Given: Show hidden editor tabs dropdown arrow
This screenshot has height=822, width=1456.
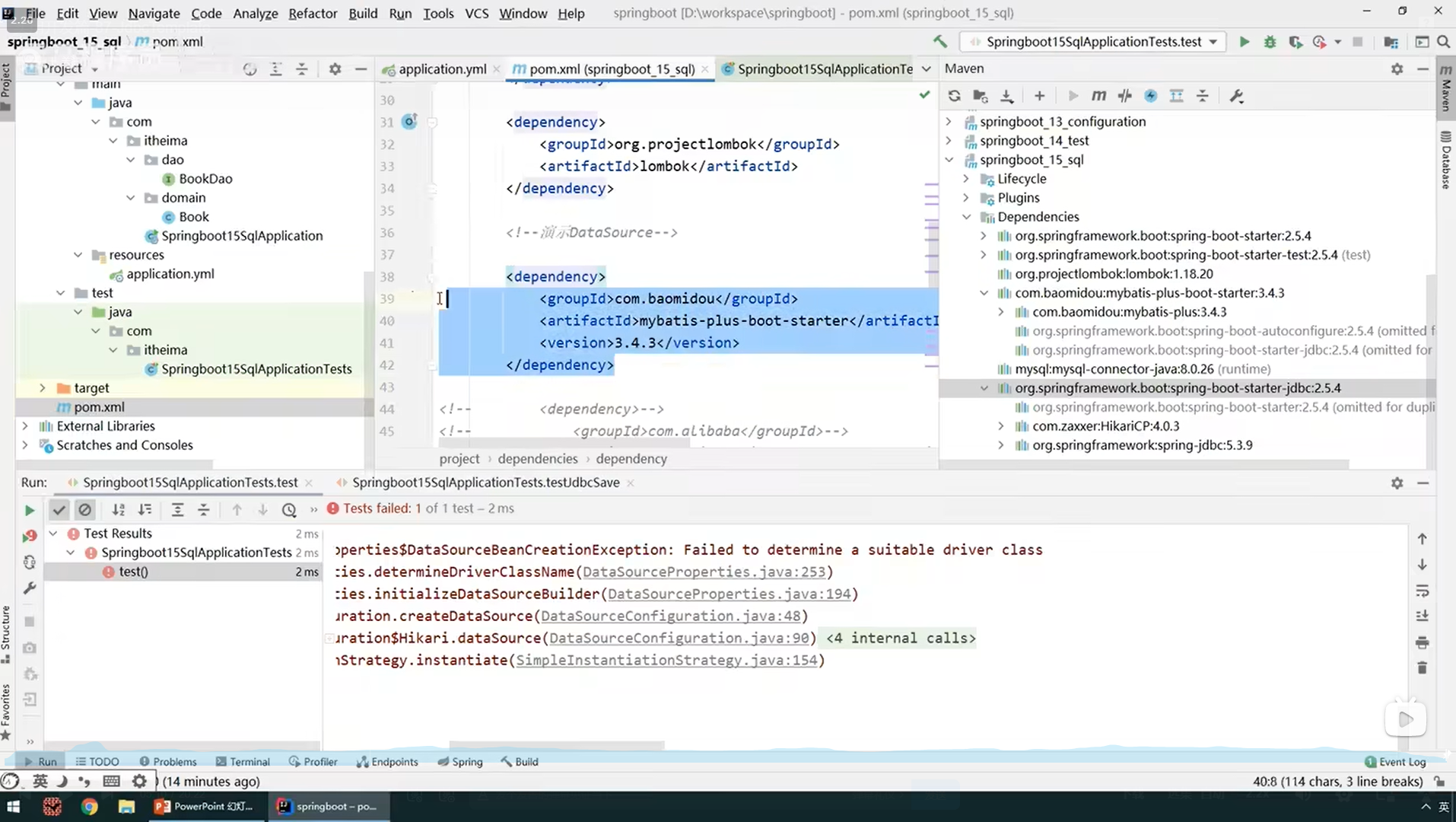Looking at the screenshot, I should [x=926, y=69].
